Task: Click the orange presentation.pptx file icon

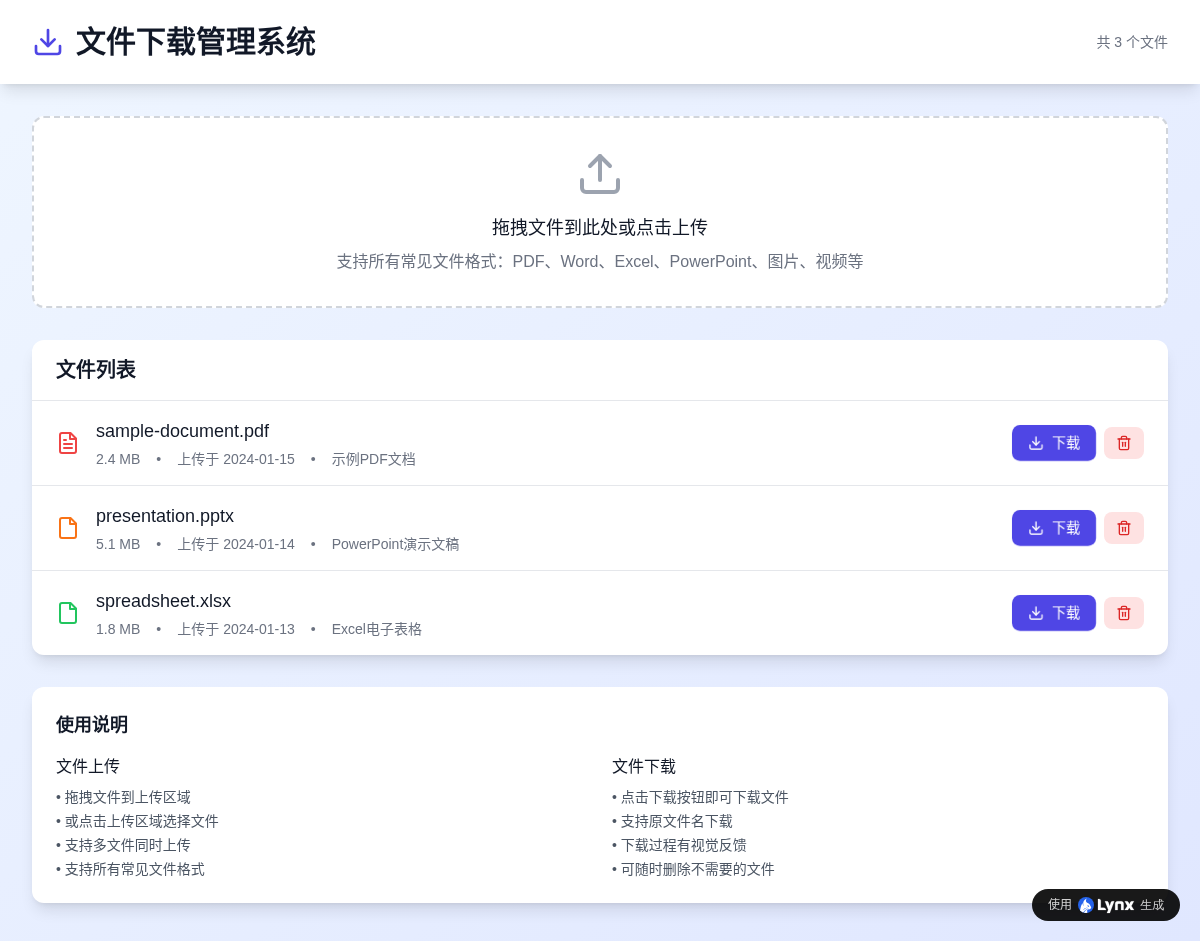Action: pos(68,528)
